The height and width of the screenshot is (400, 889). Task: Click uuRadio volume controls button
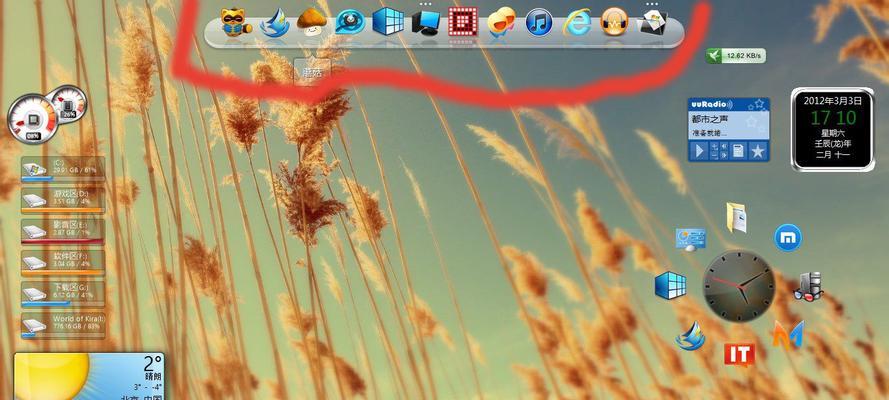point(718,151)
